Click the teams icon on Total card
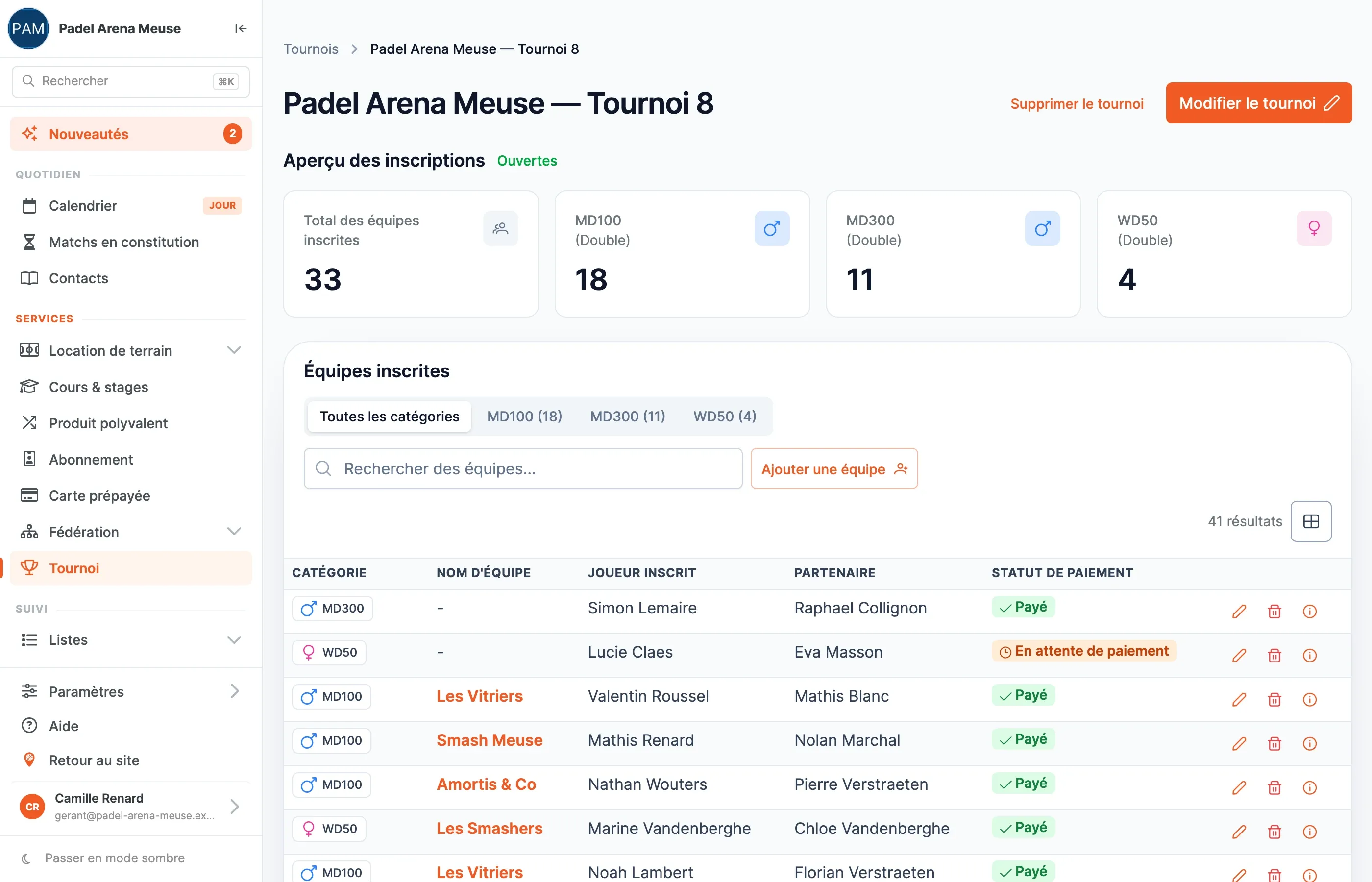1372x882 pixels. click(500, 228)
